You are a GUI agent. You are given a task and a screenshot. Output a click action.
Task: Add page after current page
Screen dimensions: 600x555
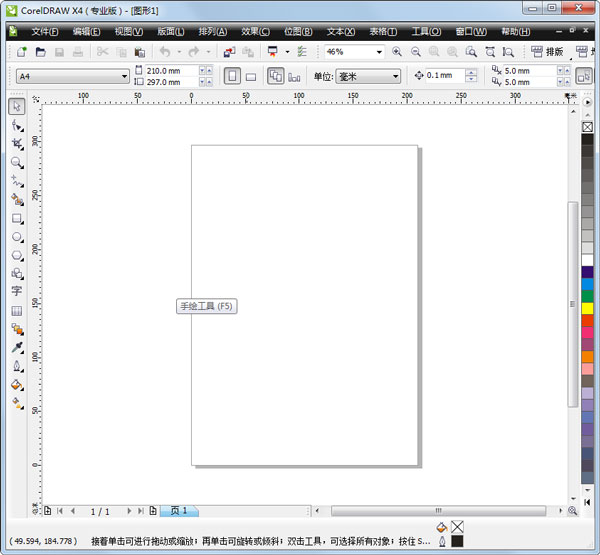point(153,511)
